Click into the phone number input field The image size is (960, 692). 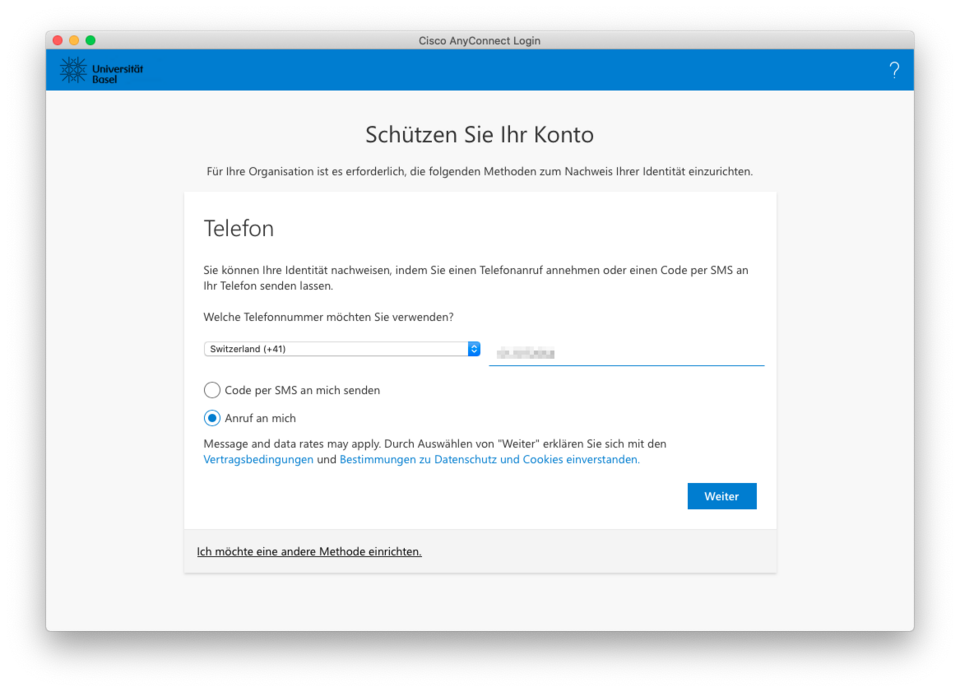(x=626, y=353)
